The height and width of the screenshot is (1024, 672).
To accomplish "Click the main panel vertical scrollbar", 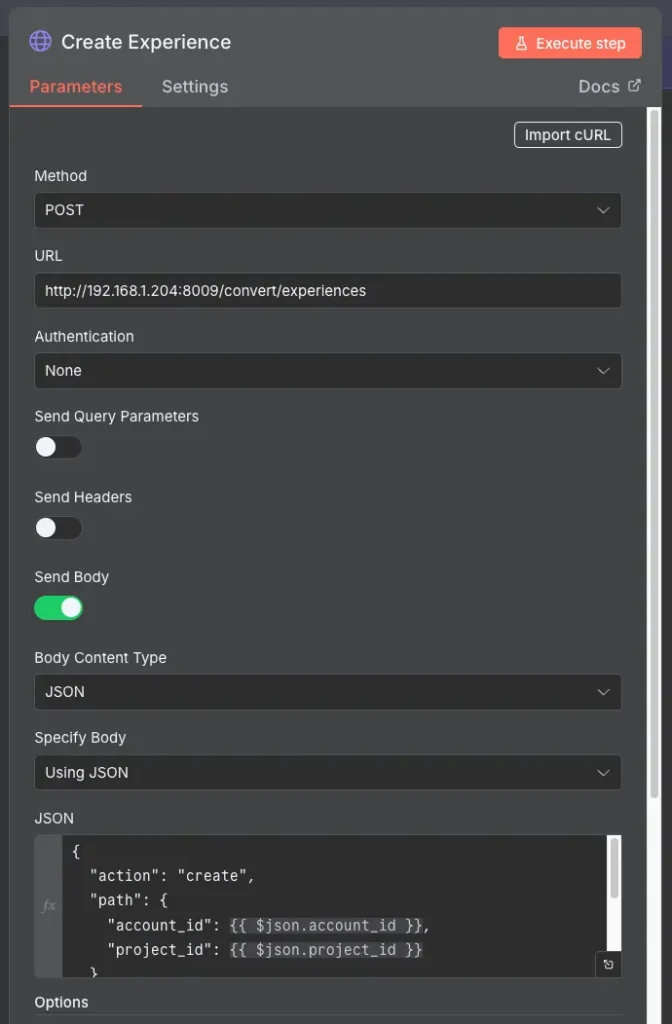I will click(654, 453).
